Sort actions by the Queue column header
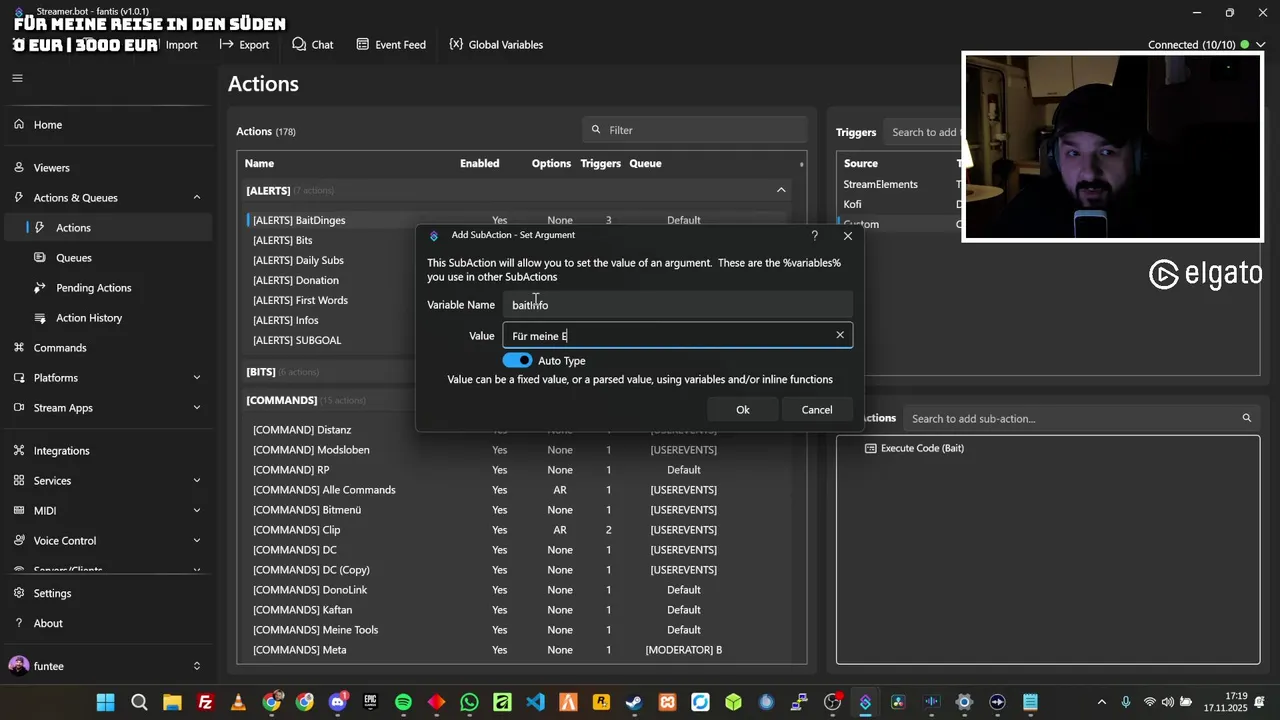Viewport: 1280px width, 720px height. 645,163
